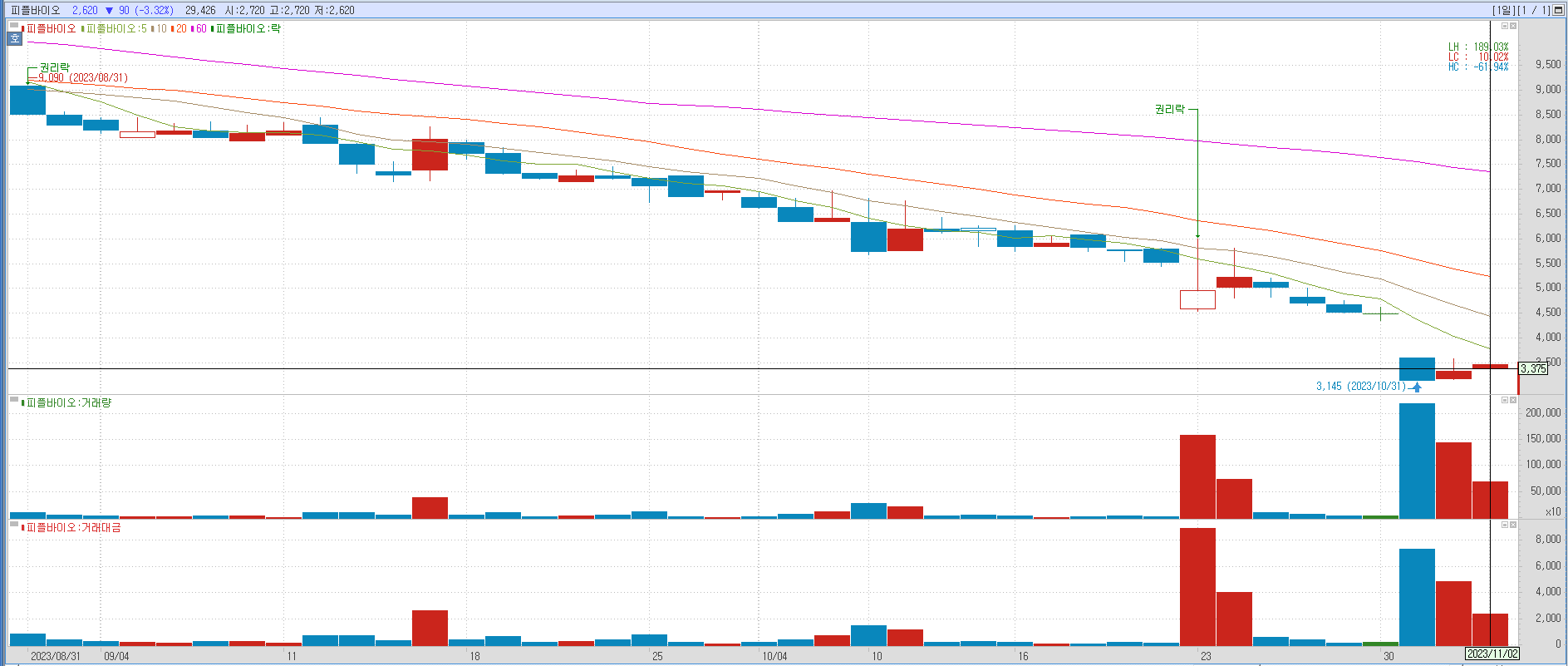Close the 거래량 volume pane
1568x666 pixels.
click(1513, 400)
